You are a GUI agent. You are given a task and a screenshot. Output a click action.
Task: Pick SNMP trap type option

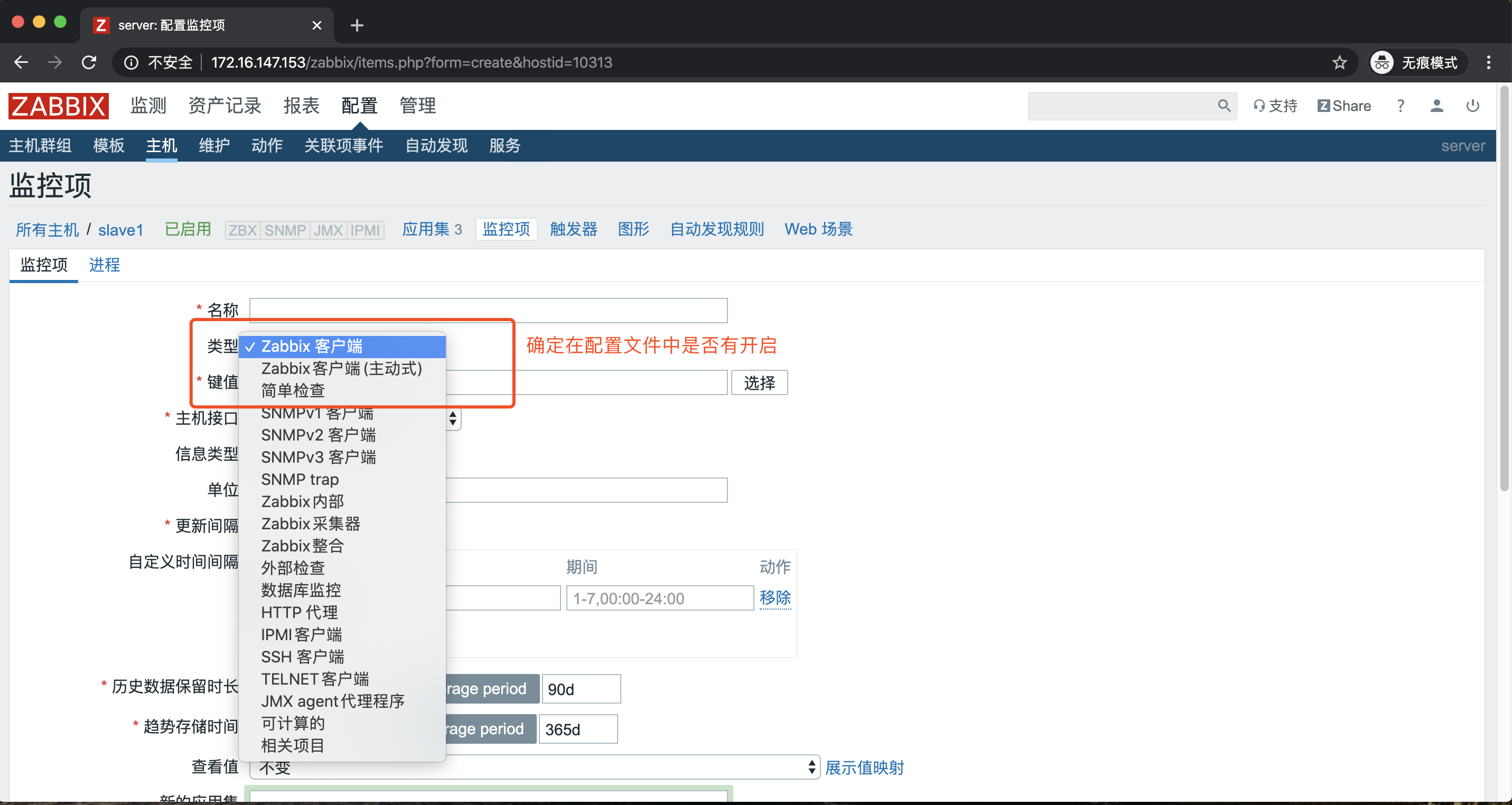pyautogui.click(x=300, y=480)
